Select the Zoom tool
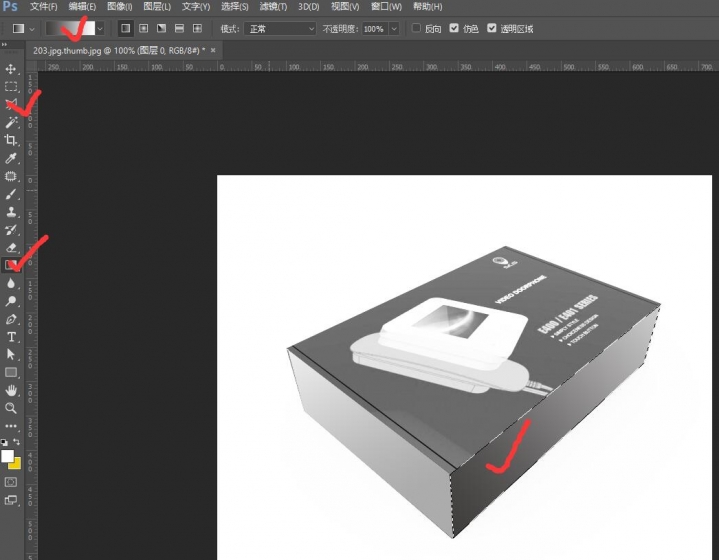This screenshot has width=719, height=560. click(11, 408)
